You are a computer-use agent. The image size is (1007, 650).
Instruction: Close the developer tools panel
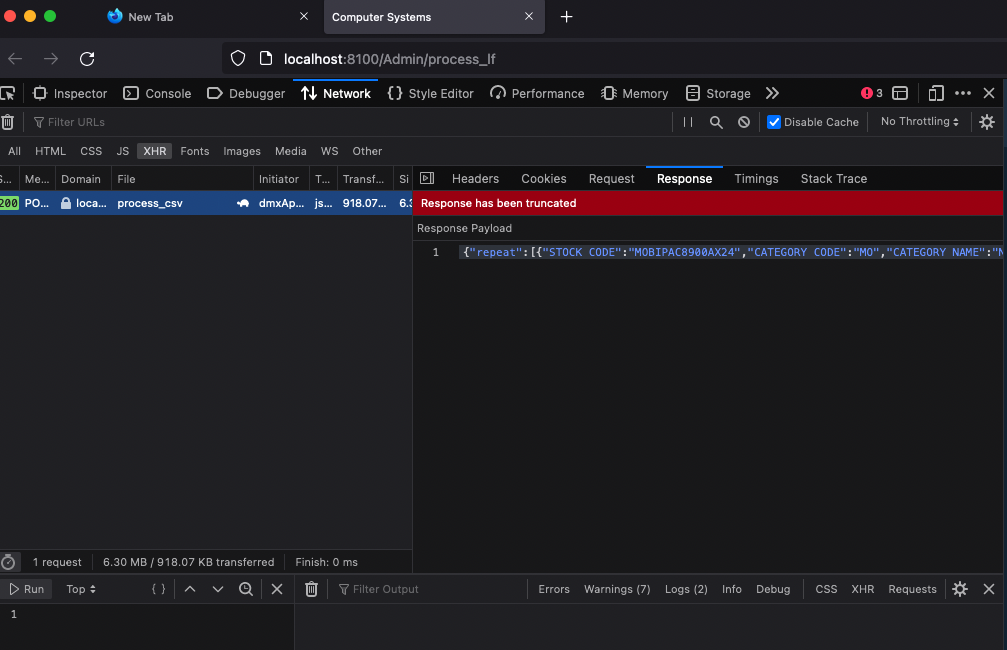(x=989, y=94)
